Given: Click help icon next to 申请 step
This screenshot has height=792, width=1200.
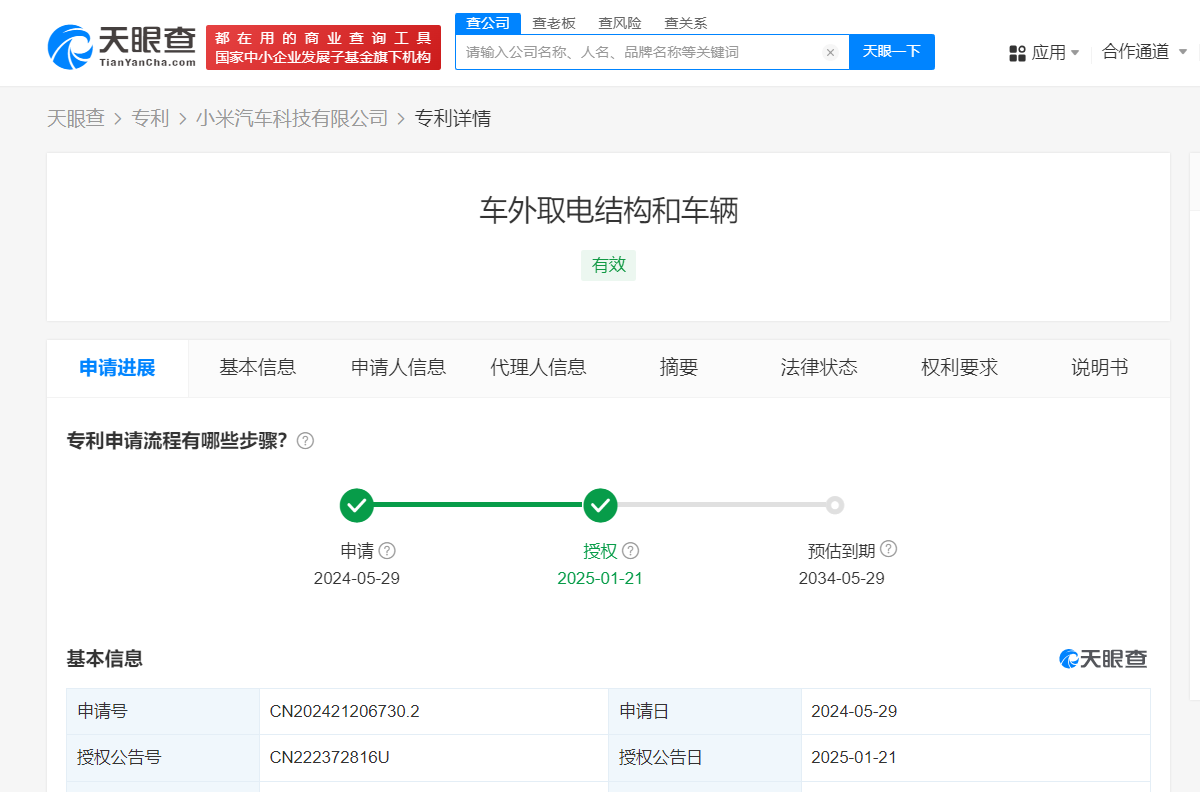Looking at the screenshot, I should [x=387, y=551].
